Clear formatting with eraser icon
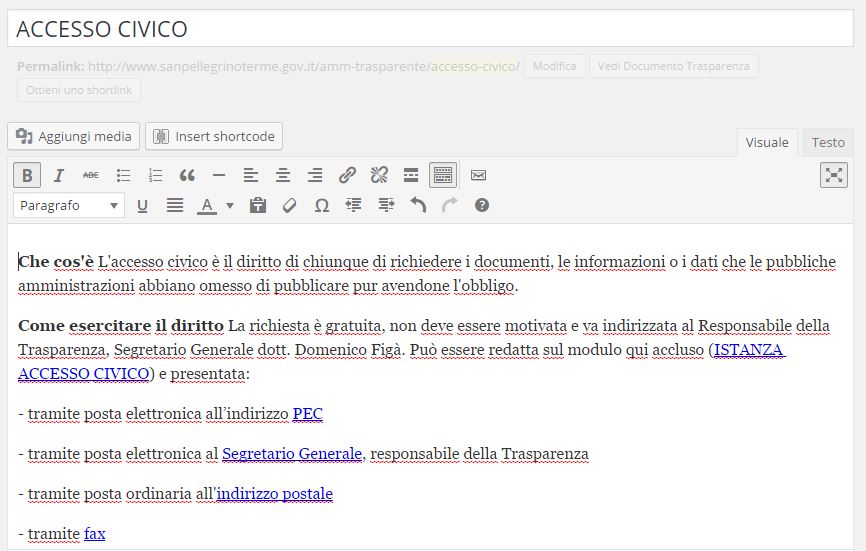Image resolution: width=866 pixels, height=551 pixels. tap(289, 205)
